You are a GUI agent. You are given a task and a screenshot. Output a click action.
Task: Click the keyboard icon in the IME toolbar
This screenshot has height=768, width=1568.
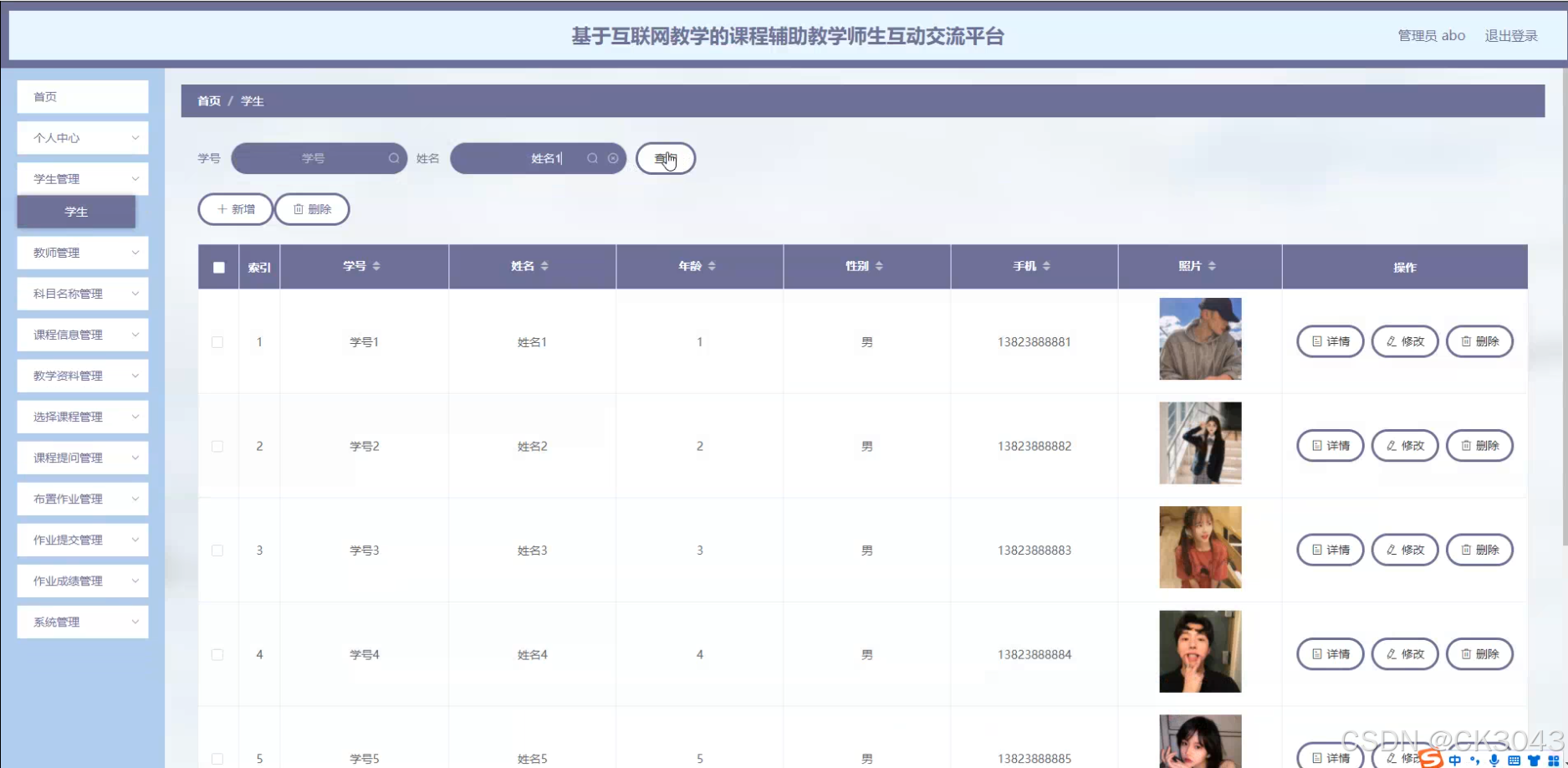[1514, 760]
